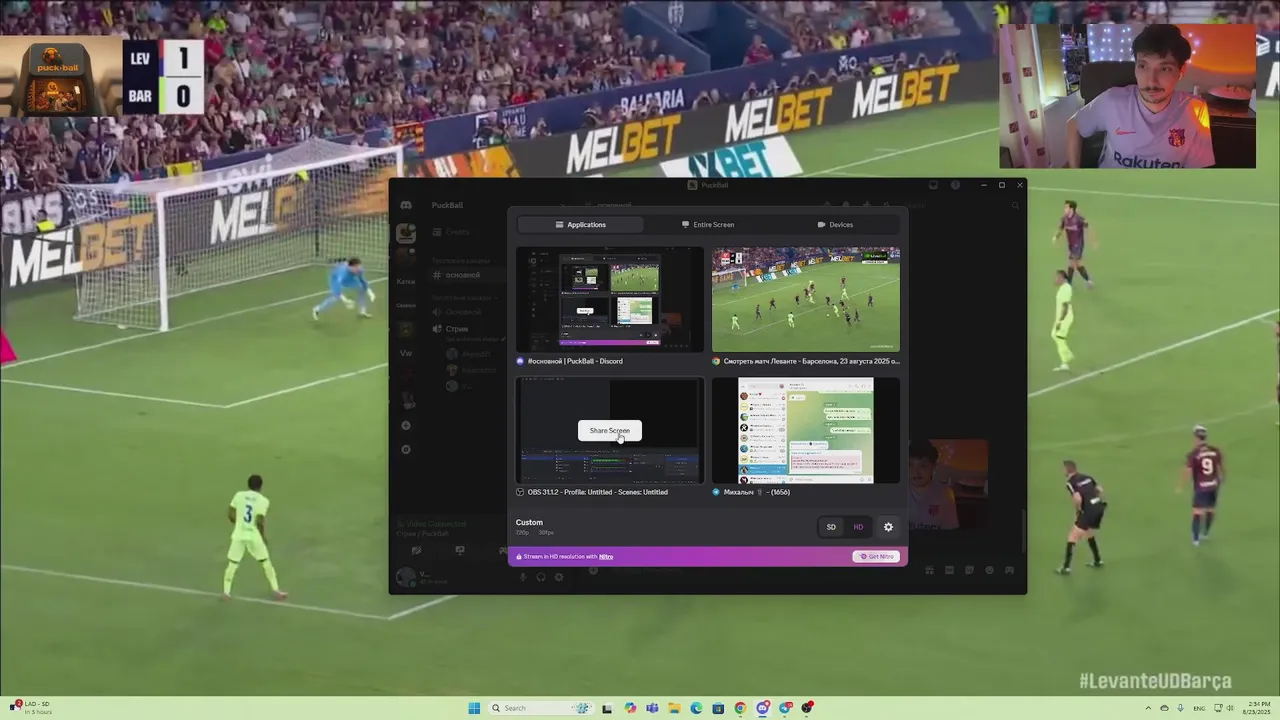
Task: Select the Telegram Михалыч window thumbnail
Action: point(806,430)
